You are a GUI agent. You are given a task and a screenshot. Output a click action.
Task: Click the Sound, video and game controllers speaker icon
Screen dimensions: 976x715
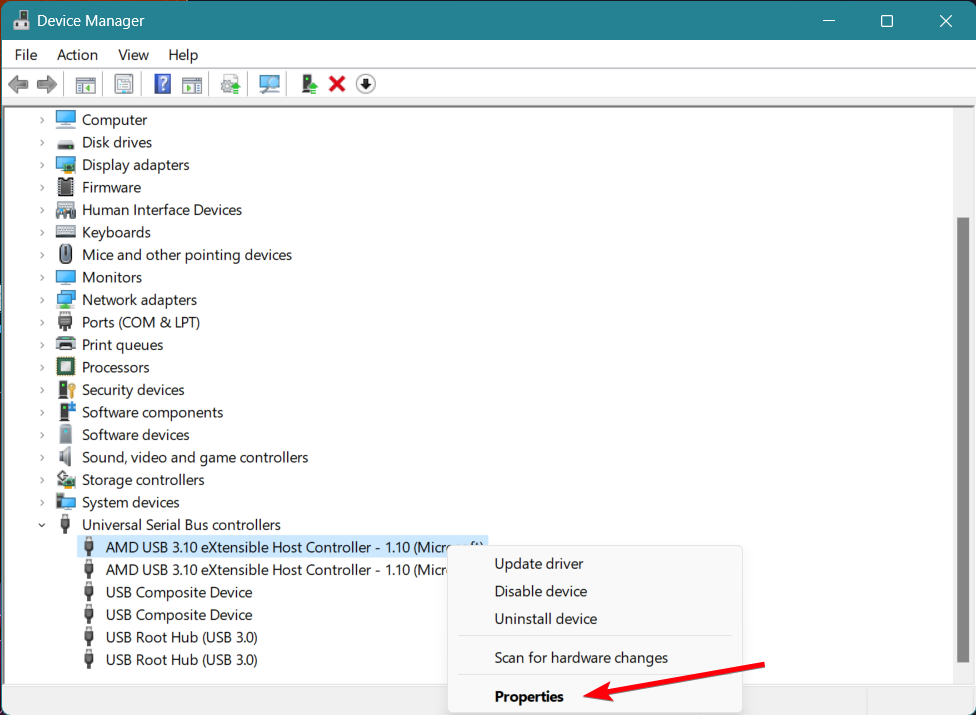(65, 457)
